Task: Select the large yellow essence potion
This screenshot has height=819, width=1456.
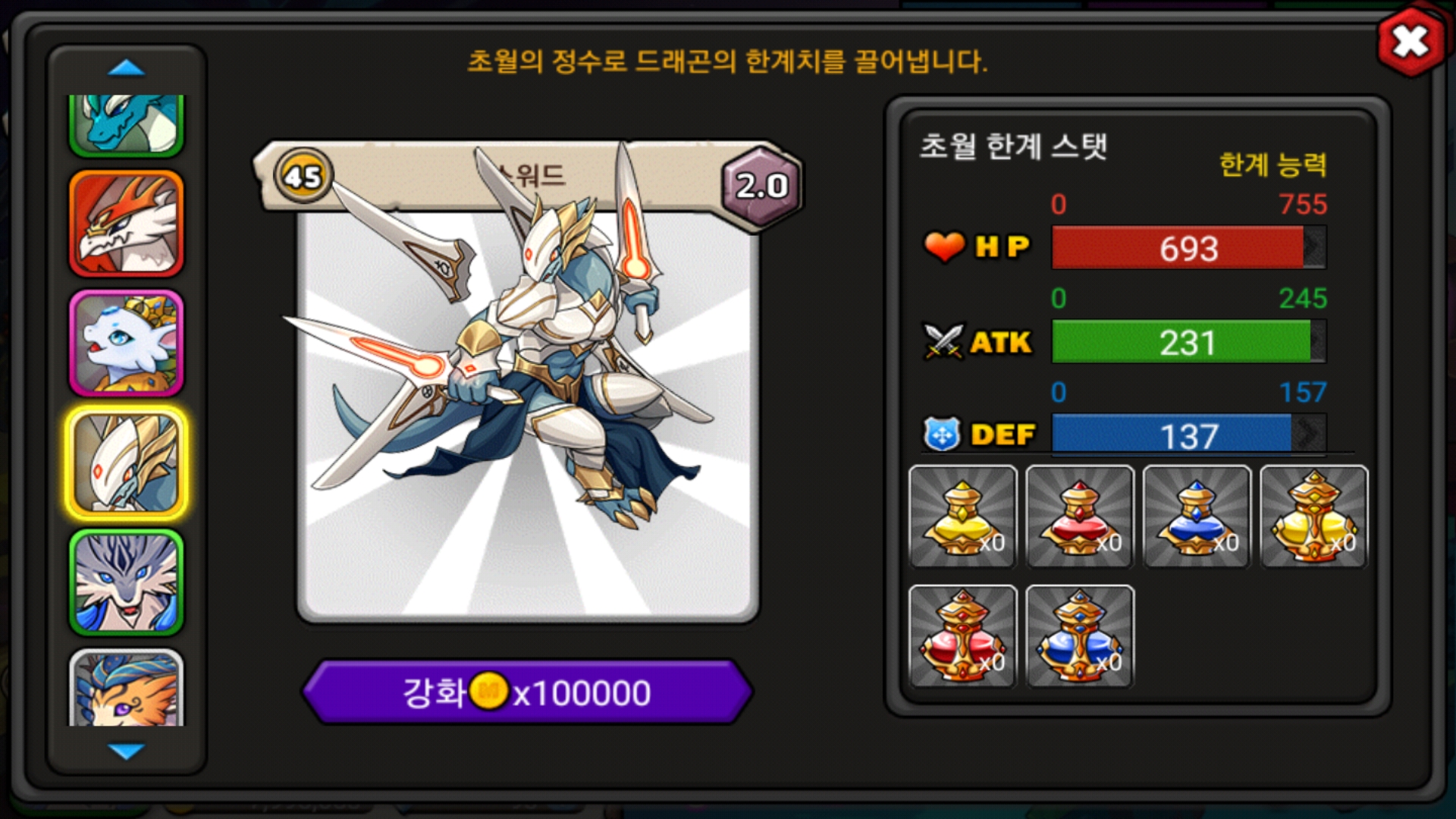Action: pyautogui.click(x=1314, y=516)
